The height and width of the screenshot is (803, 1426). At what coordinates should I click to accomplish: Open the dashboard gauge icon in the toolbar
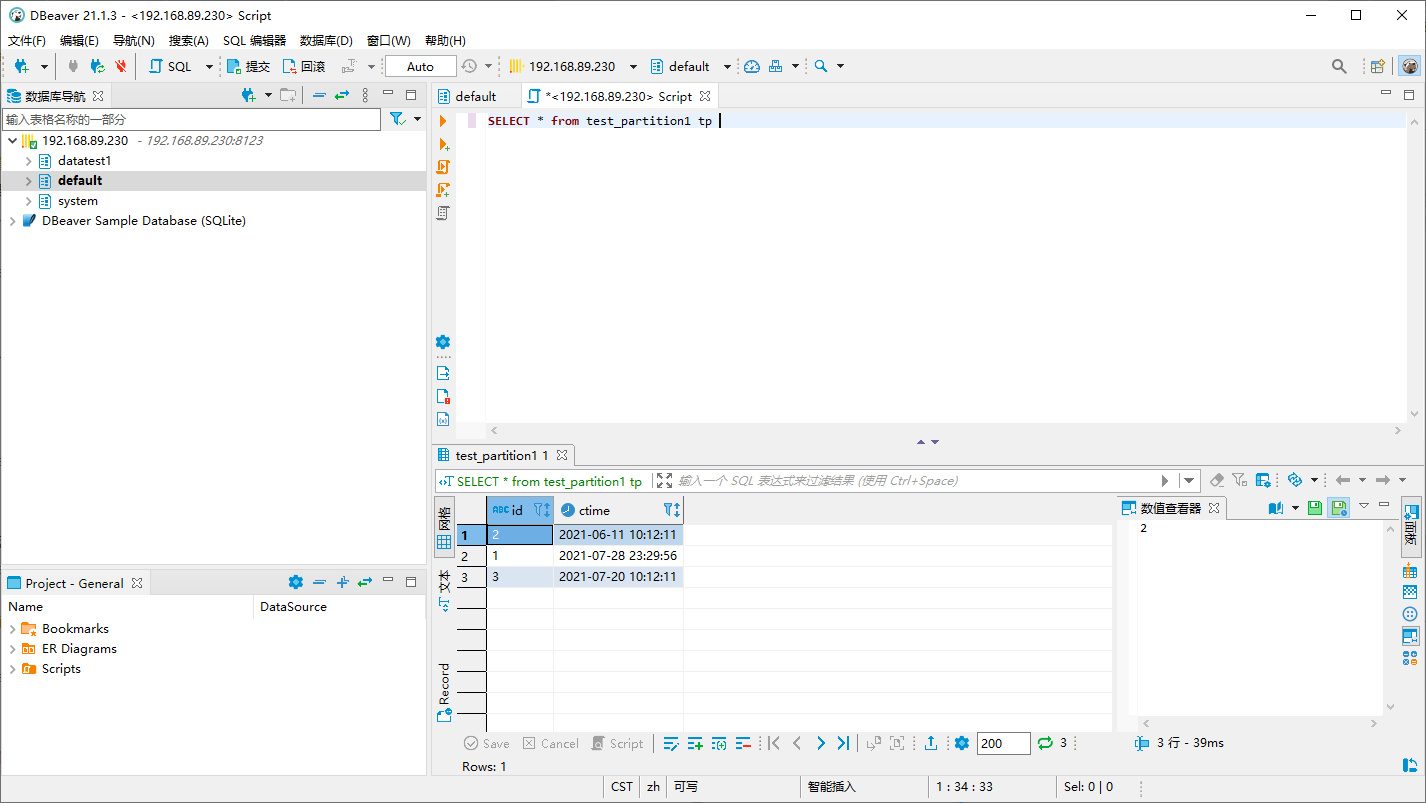752,66
